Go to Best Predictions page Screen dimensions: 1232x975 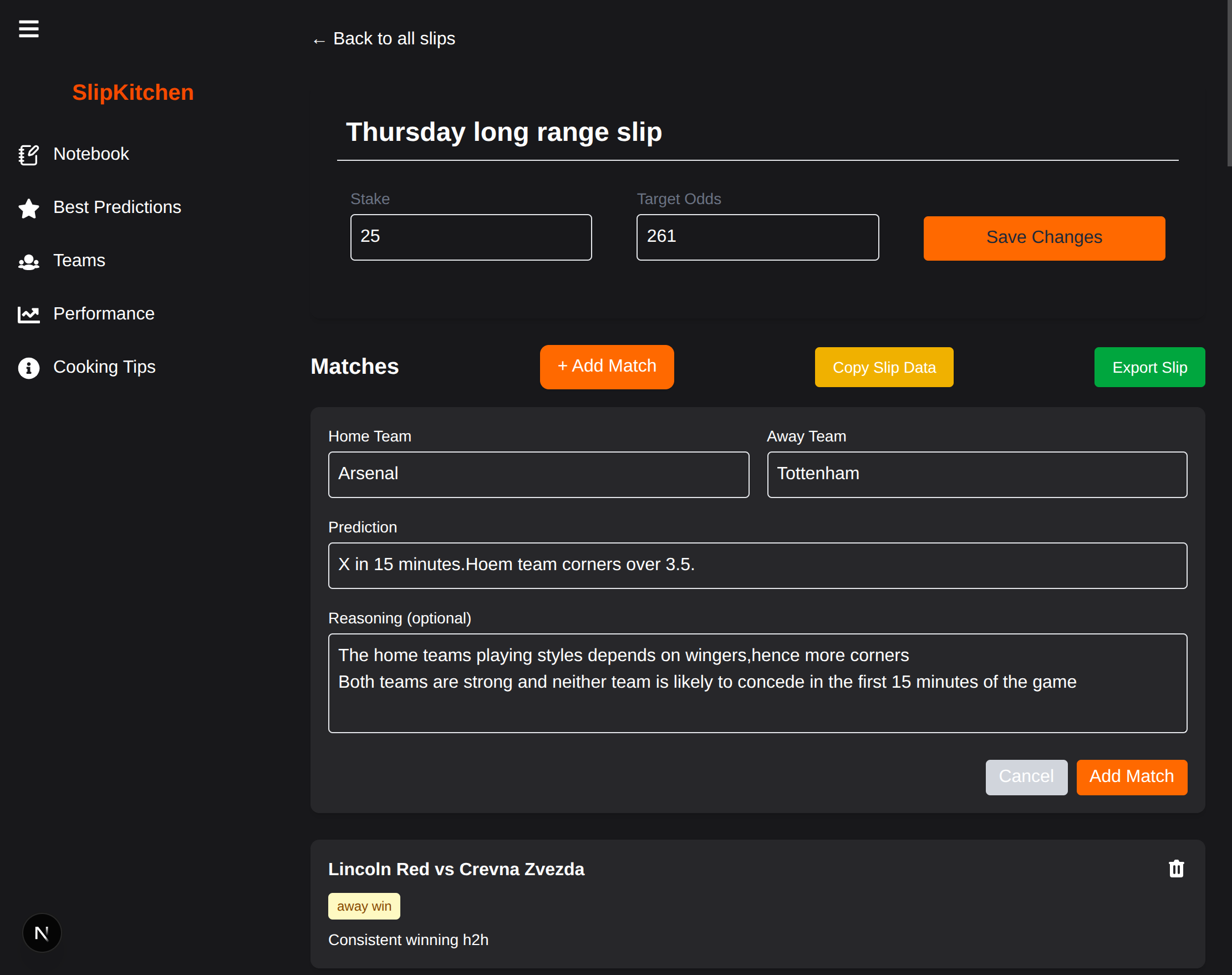click(x=117, y=207)
